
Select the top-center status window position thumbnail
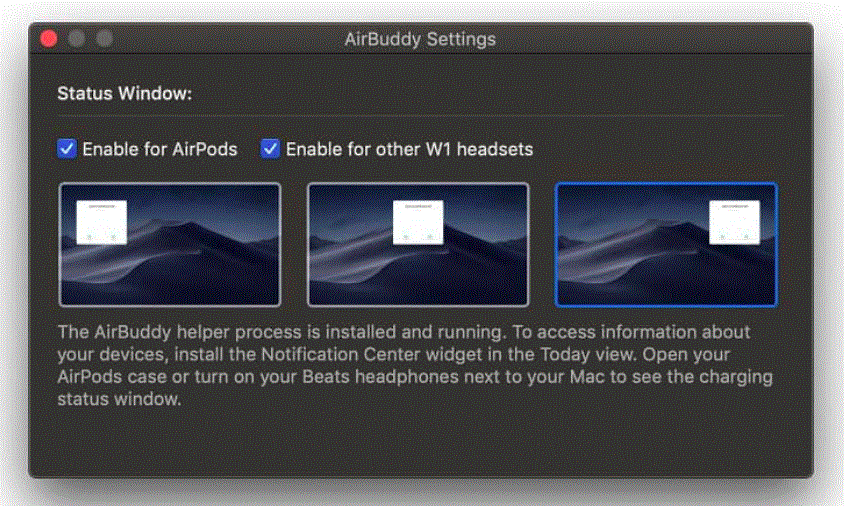pos(418,244)
